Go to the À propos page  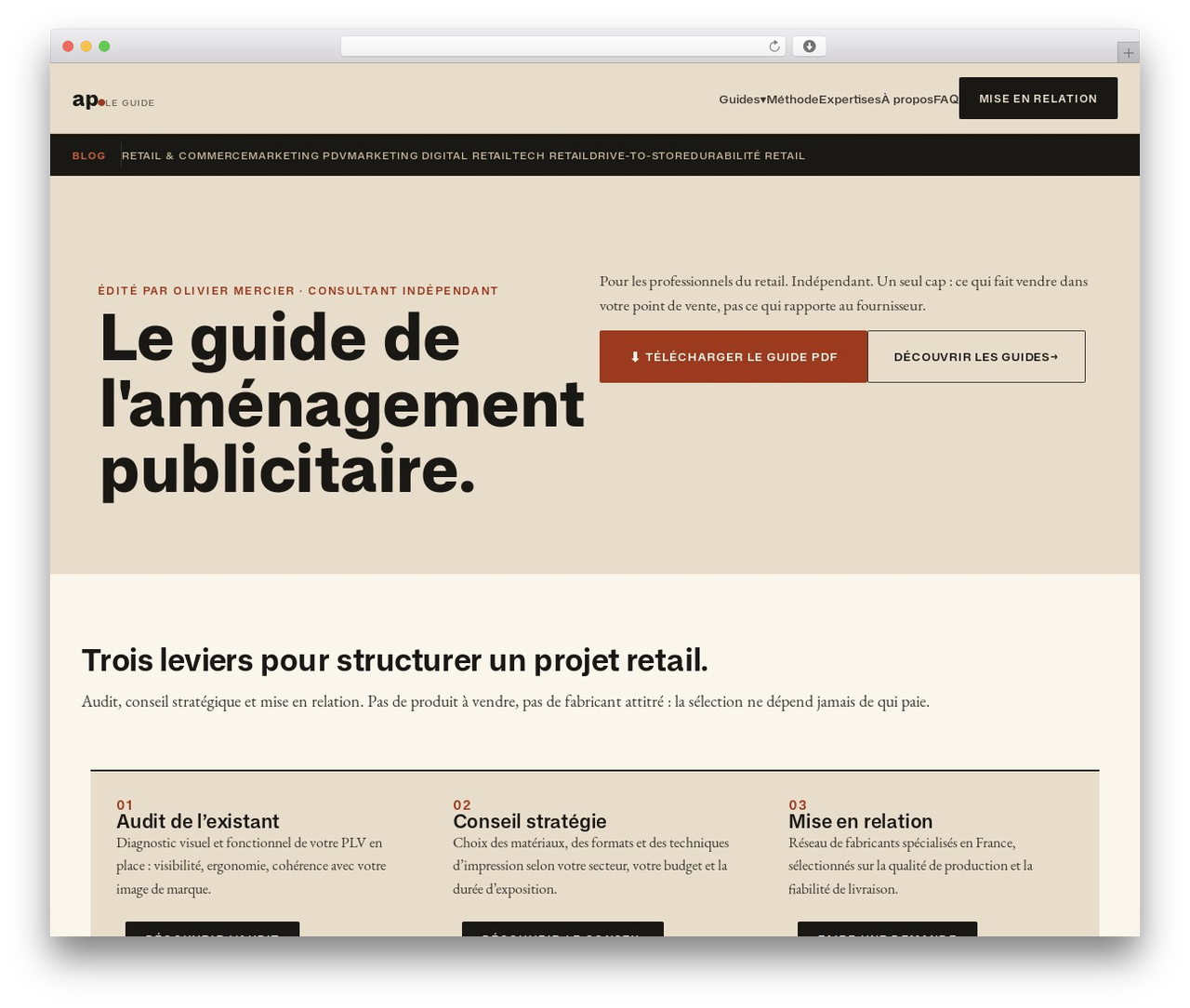point(907,99)
